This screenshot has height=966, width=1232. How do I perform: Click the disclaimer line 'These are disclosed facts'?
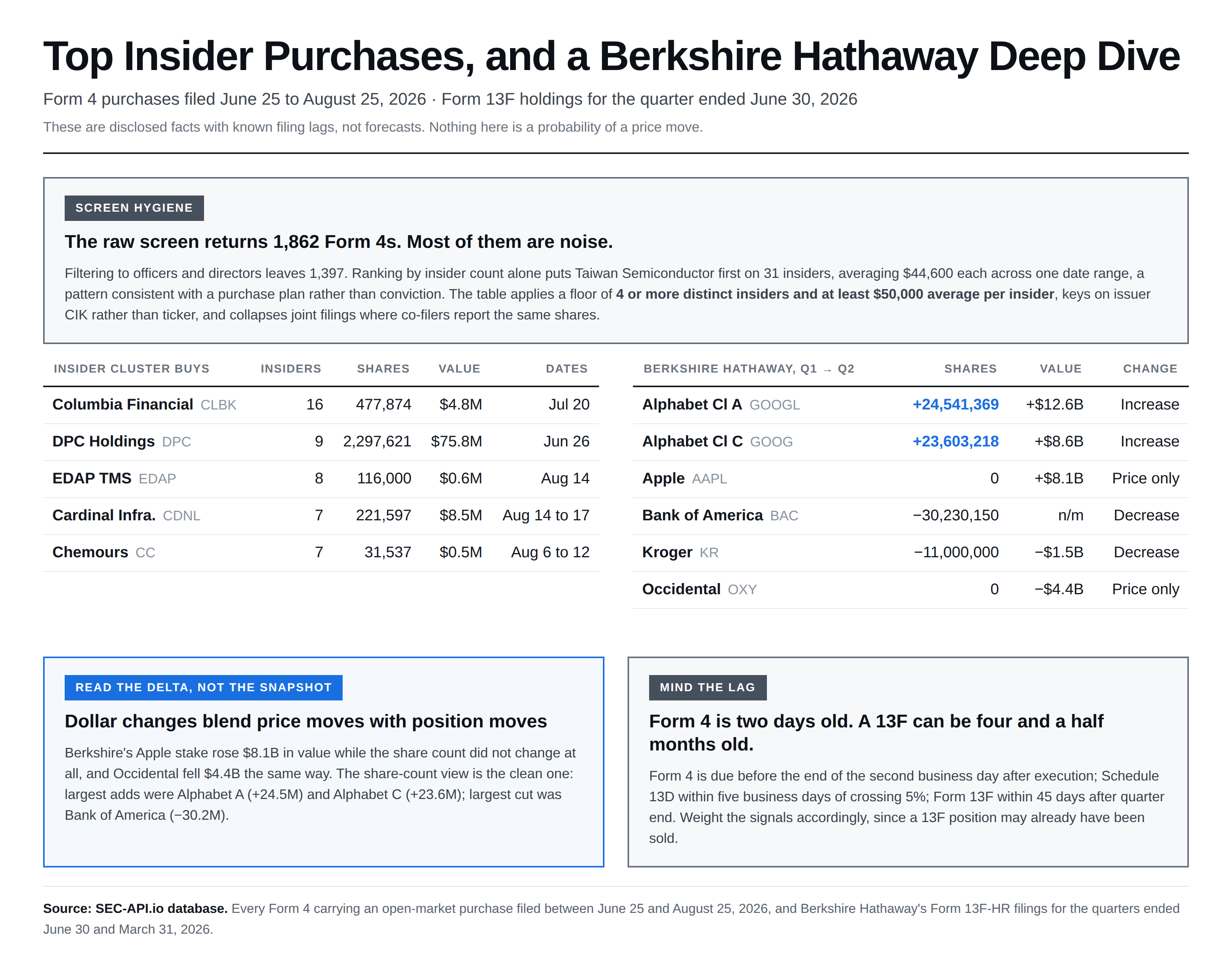(373, 127)
